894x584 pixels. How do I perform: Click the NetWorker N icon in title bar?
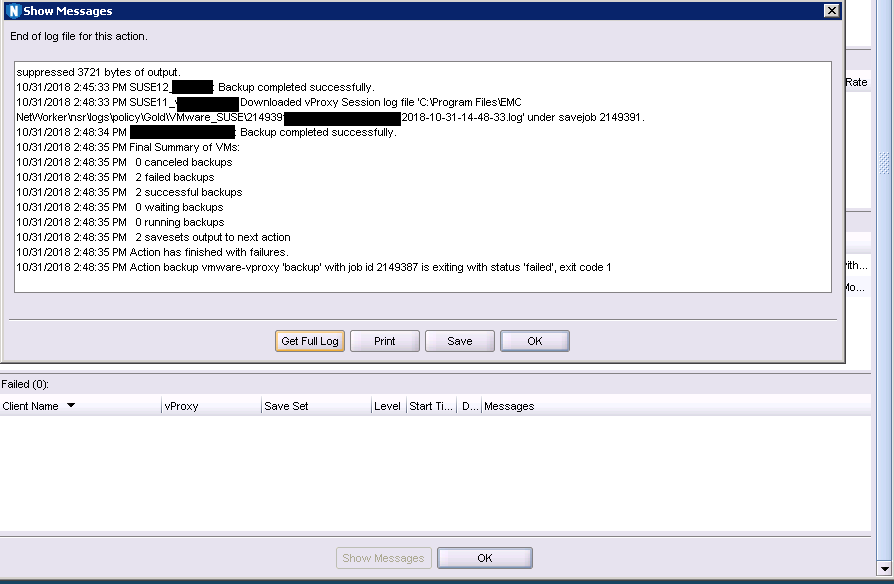click(x=14, y=11)
